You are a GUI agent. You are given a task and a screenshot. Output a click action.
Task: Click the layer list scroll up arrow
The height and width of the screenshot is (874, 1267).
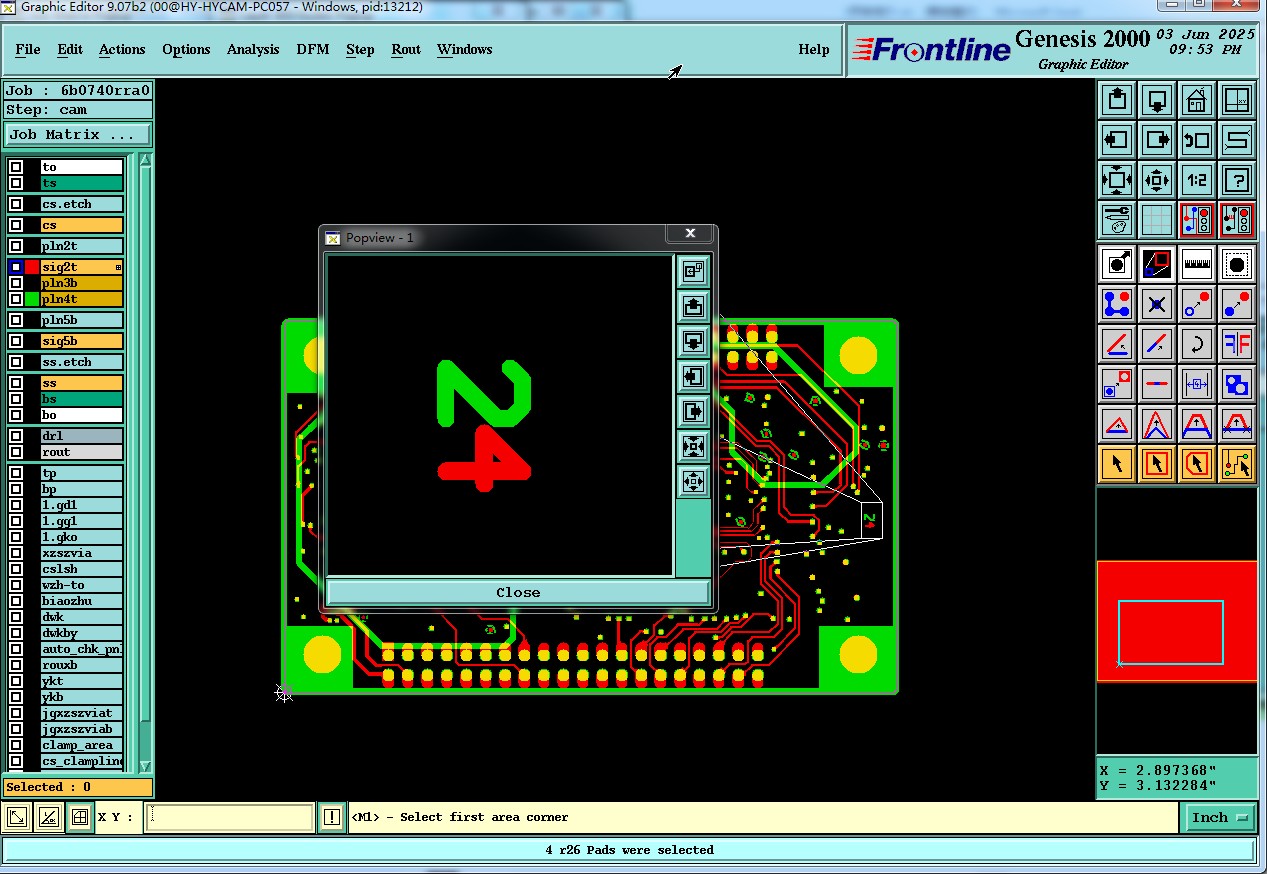[145, 161]
